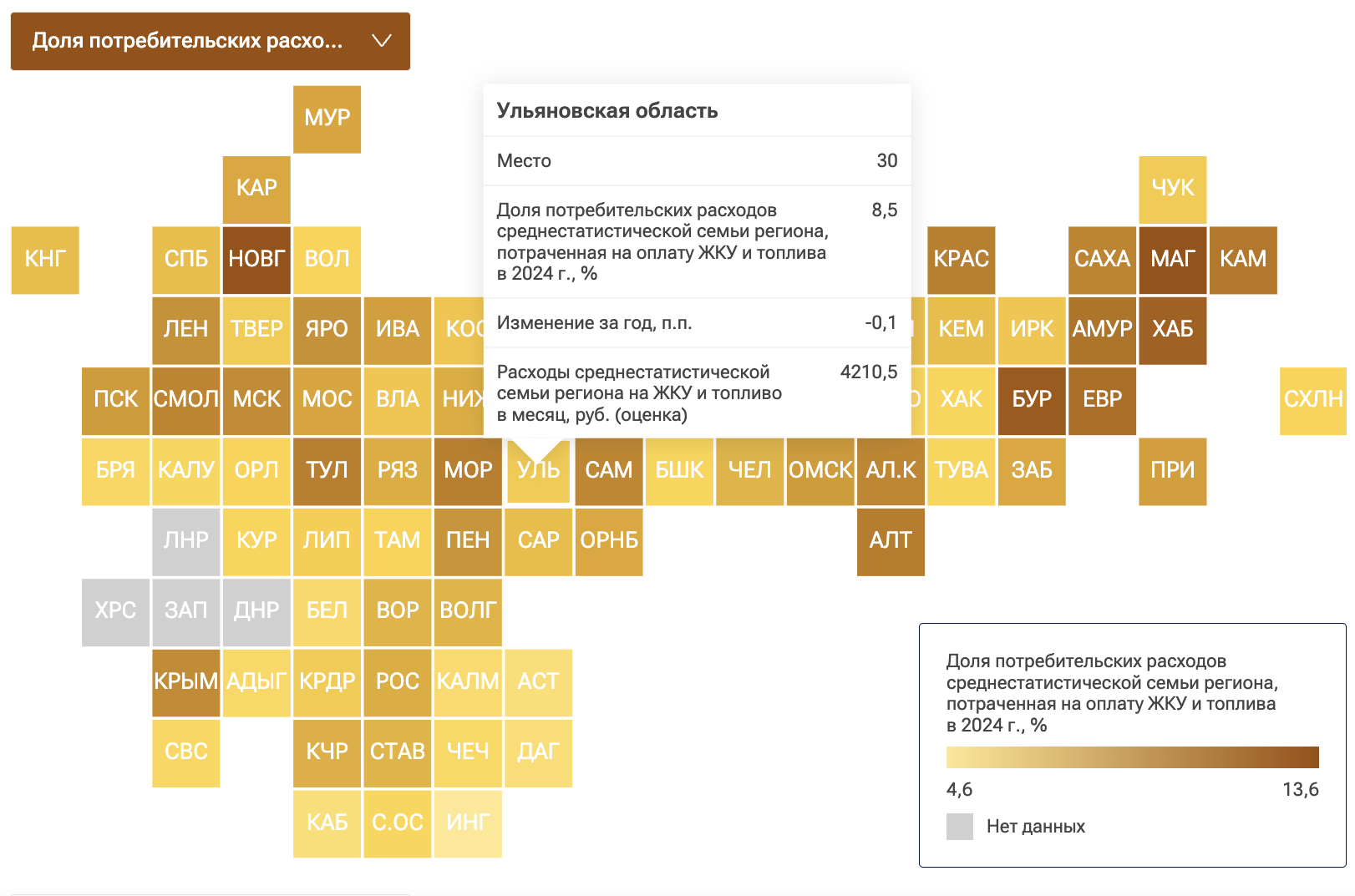Image resolution: width=1355 pixels, height=896 pixels.
Task: Click the МАГ region tile
Action: (x=1173, y=260)
